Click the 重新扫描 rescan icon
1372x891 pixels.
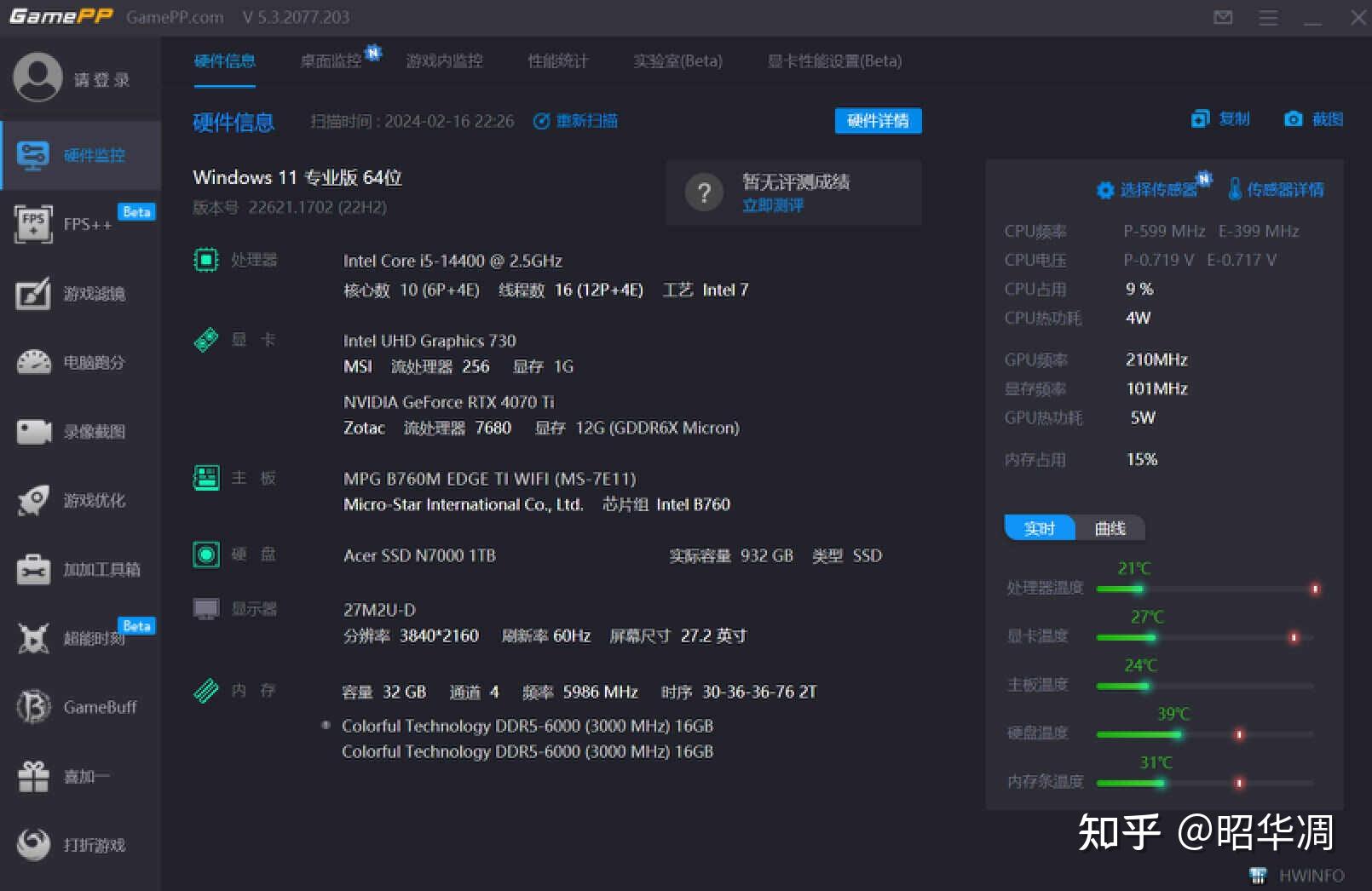(x=541, y=121)
